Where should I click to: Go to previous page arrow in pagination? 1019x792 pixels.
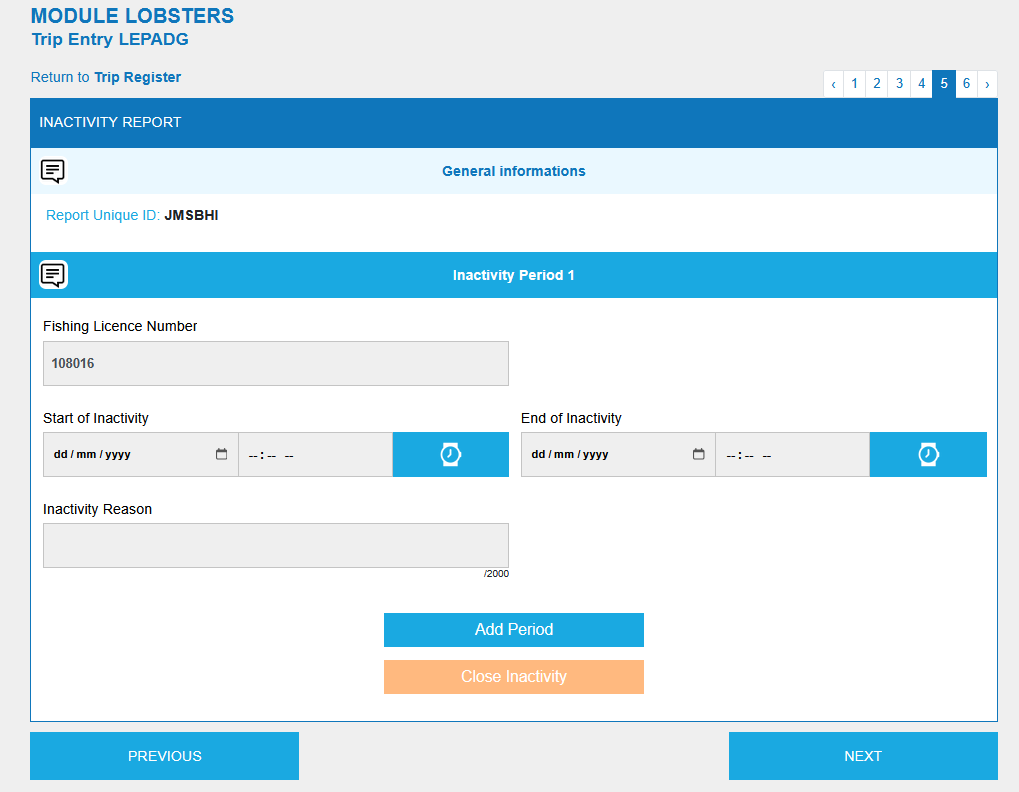(x=833, y=84)
